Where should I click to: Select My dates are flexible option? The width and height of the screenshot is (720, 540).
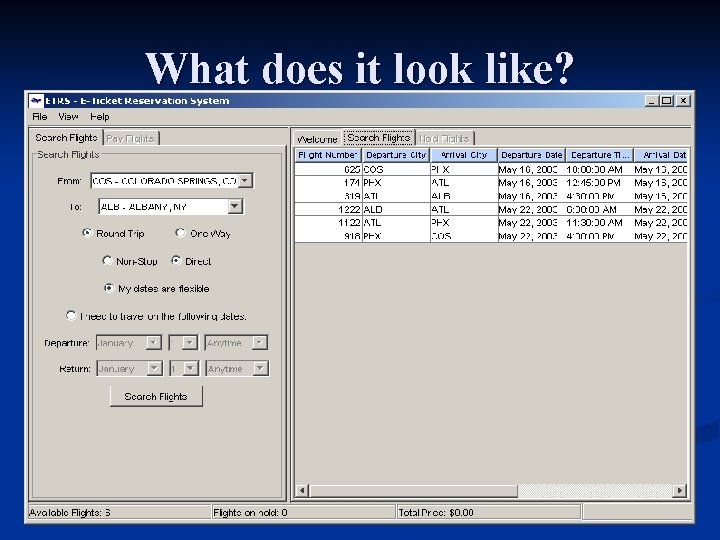tap(109, 288)
